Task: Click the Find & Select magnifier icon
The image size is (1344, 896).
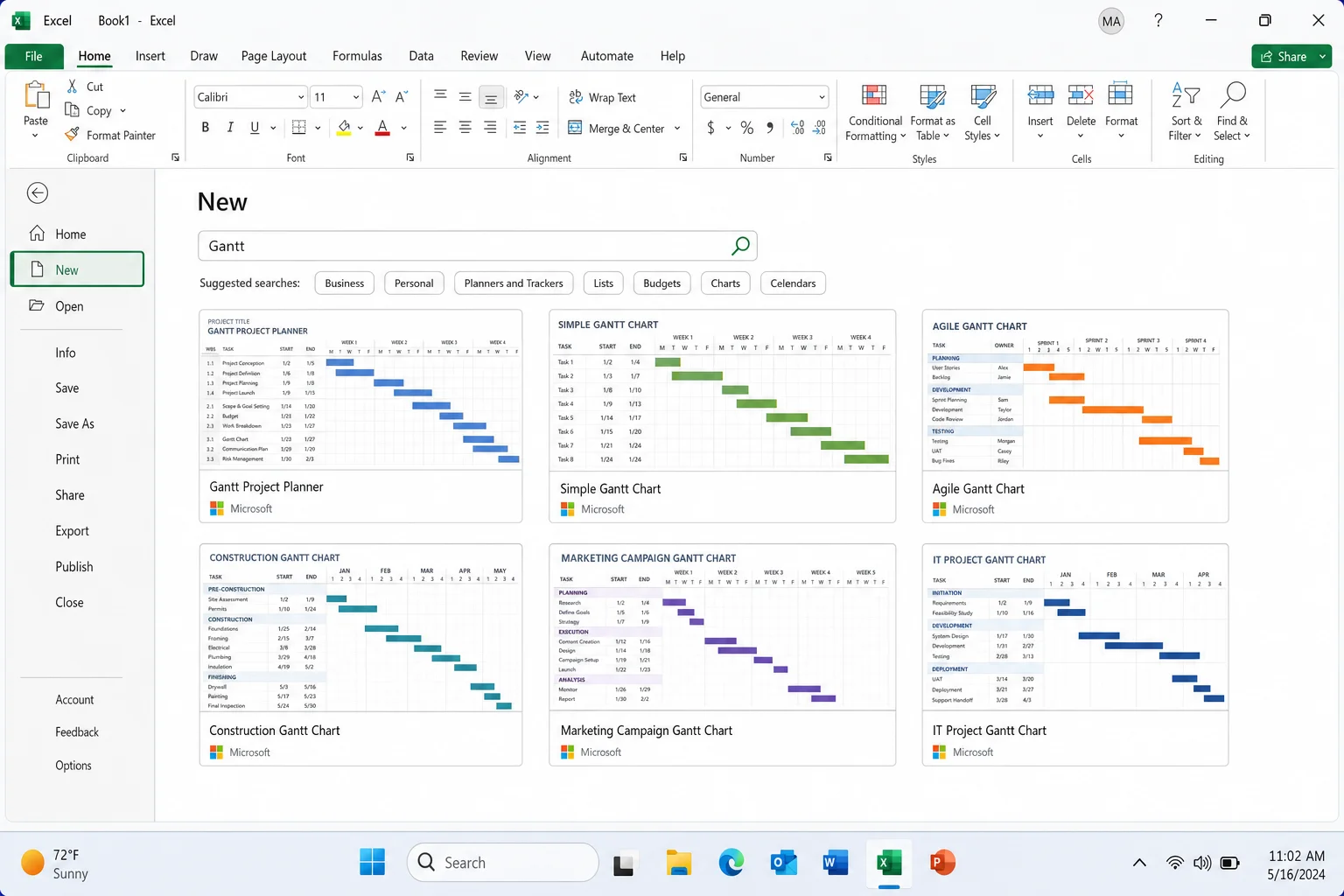Action: [1232, 94]
